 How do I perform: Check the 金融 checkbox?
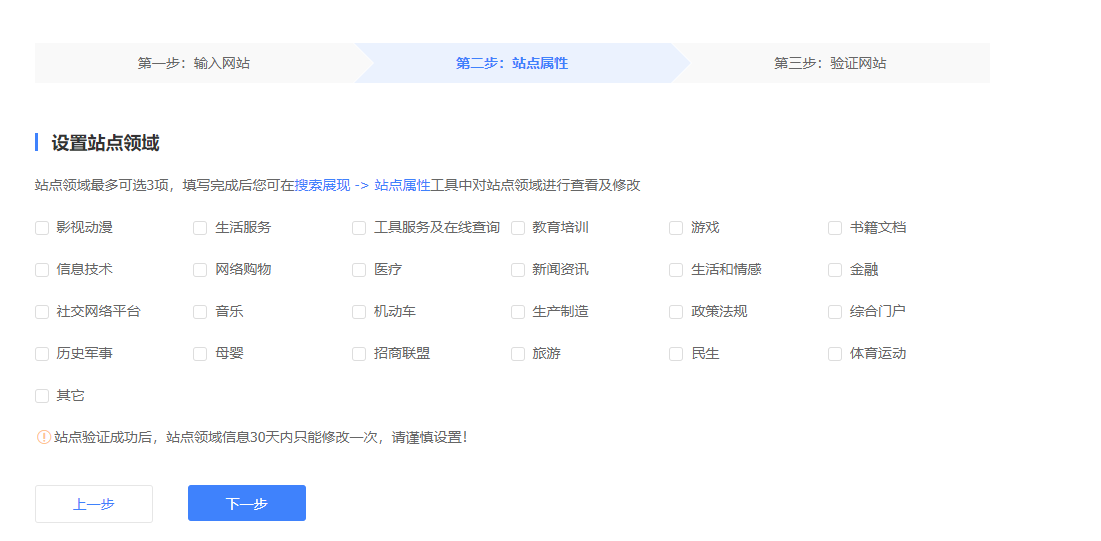tap(835, 270)
